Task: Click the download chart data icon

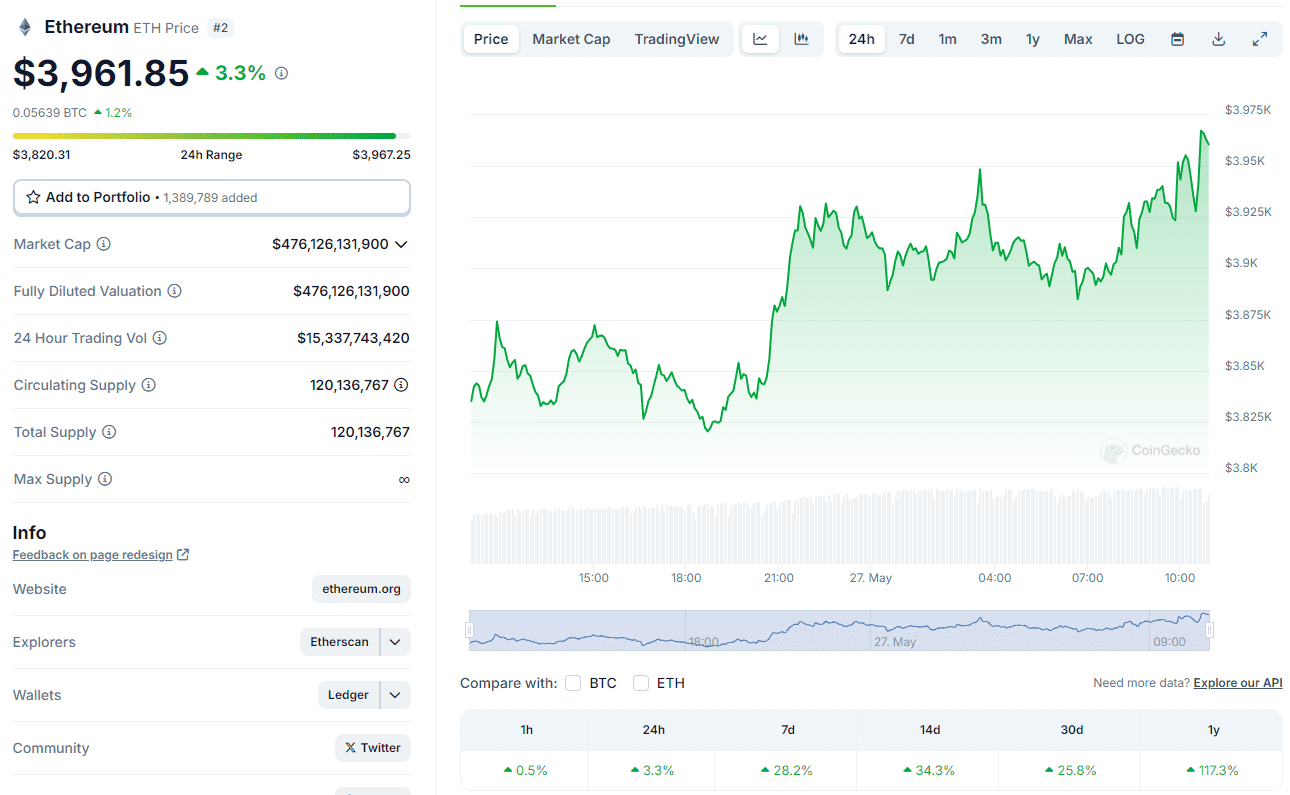Action: (1218, 39)
